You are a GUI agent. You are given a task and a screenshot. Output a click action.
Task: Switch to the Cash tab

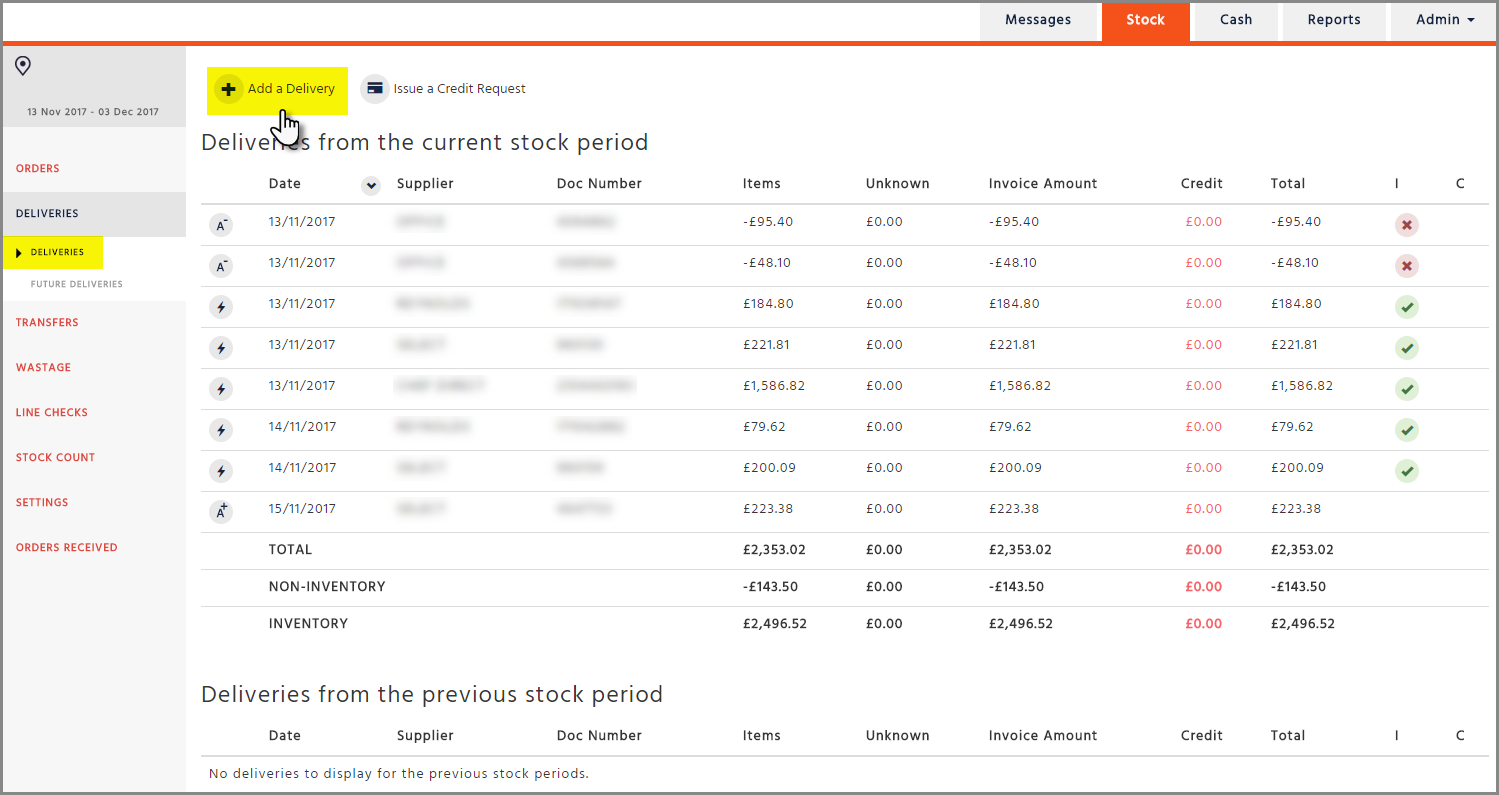1236,20
